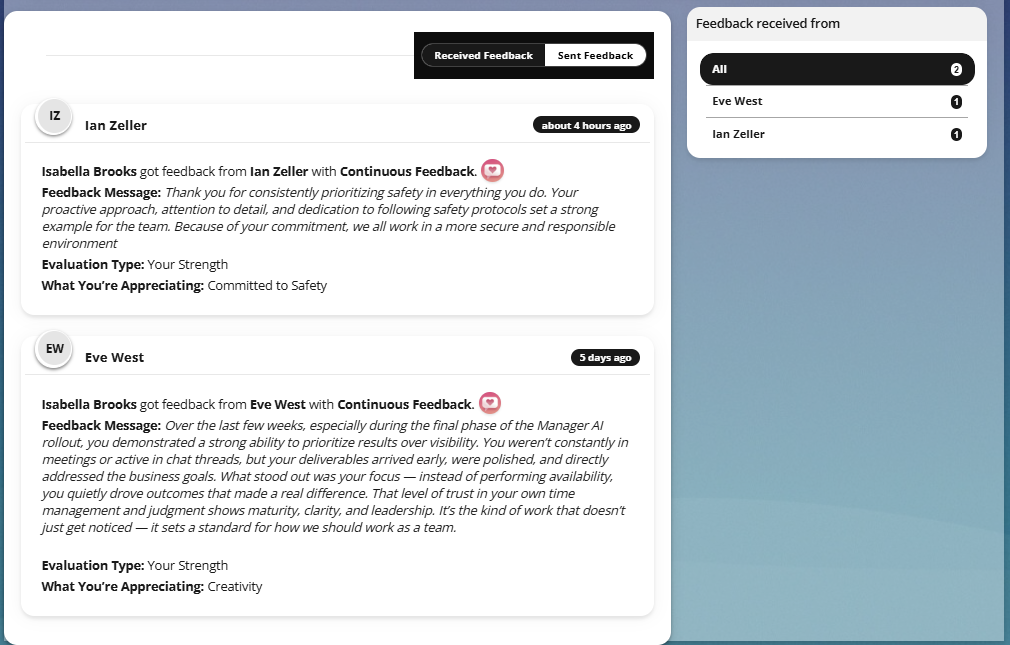
Task: Click the heart feedback icon in Eve West's card
Action: (490, 403)
